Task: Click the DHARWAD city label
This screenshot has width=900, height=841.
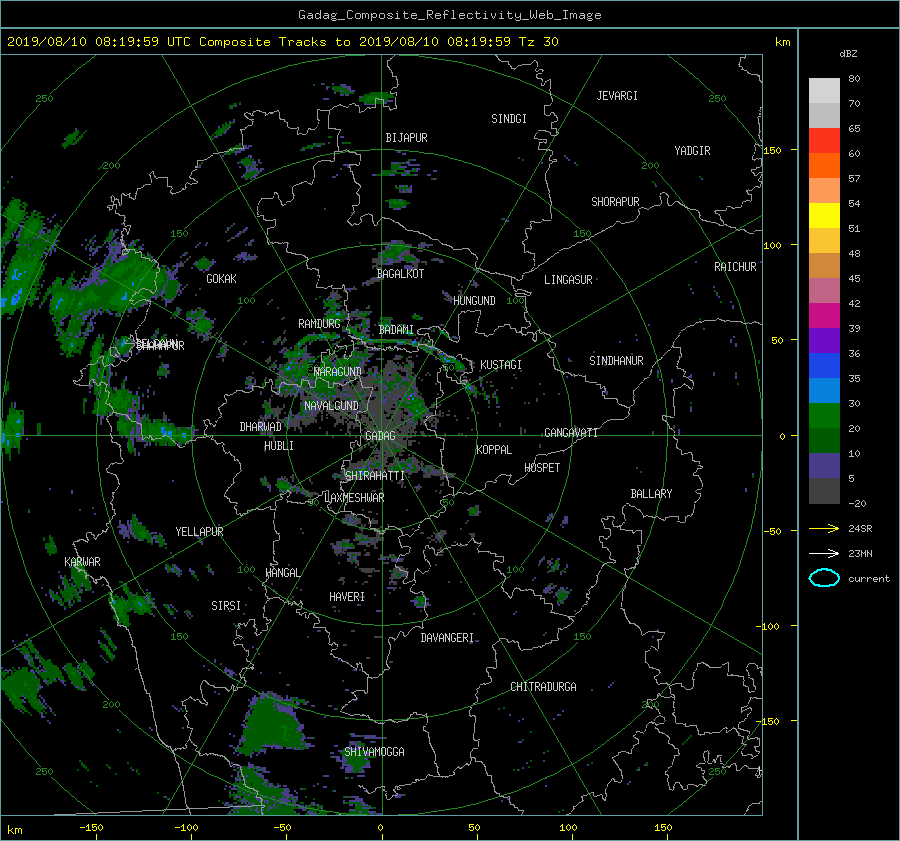Action: tap(261, 427)
